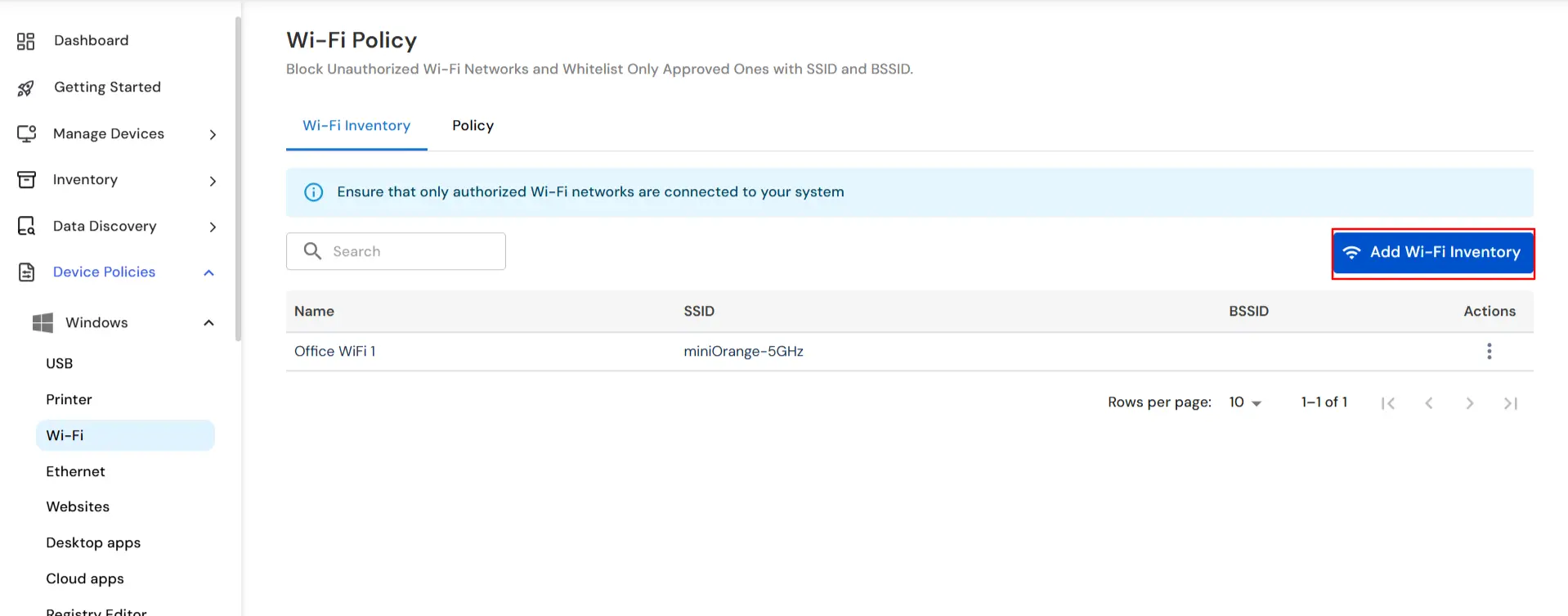1568x616 pixels.
Task: Click Name column header
Action: click(x=314, y=311)
